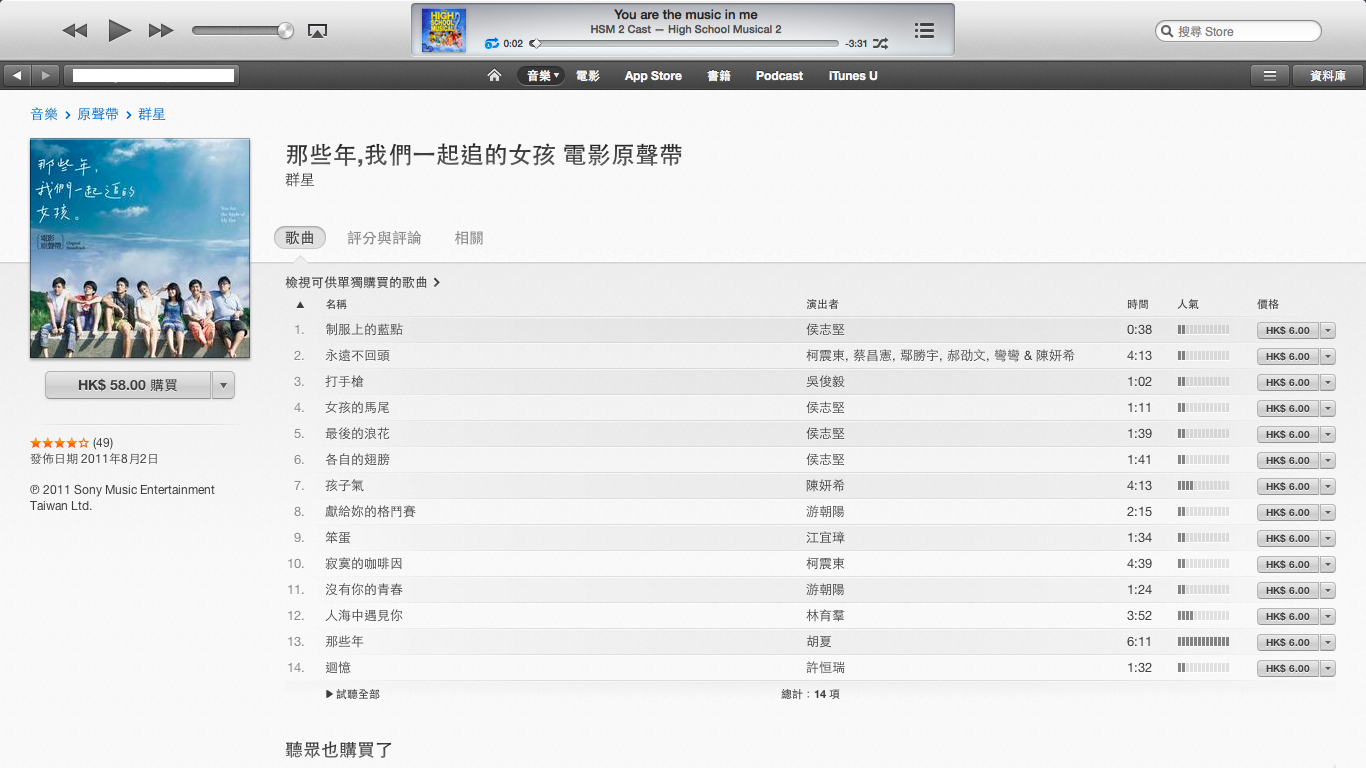This screenshot has height=768, width=1366.
Task: Click the Play button in the toolbar
Action: tap(120, 31)
